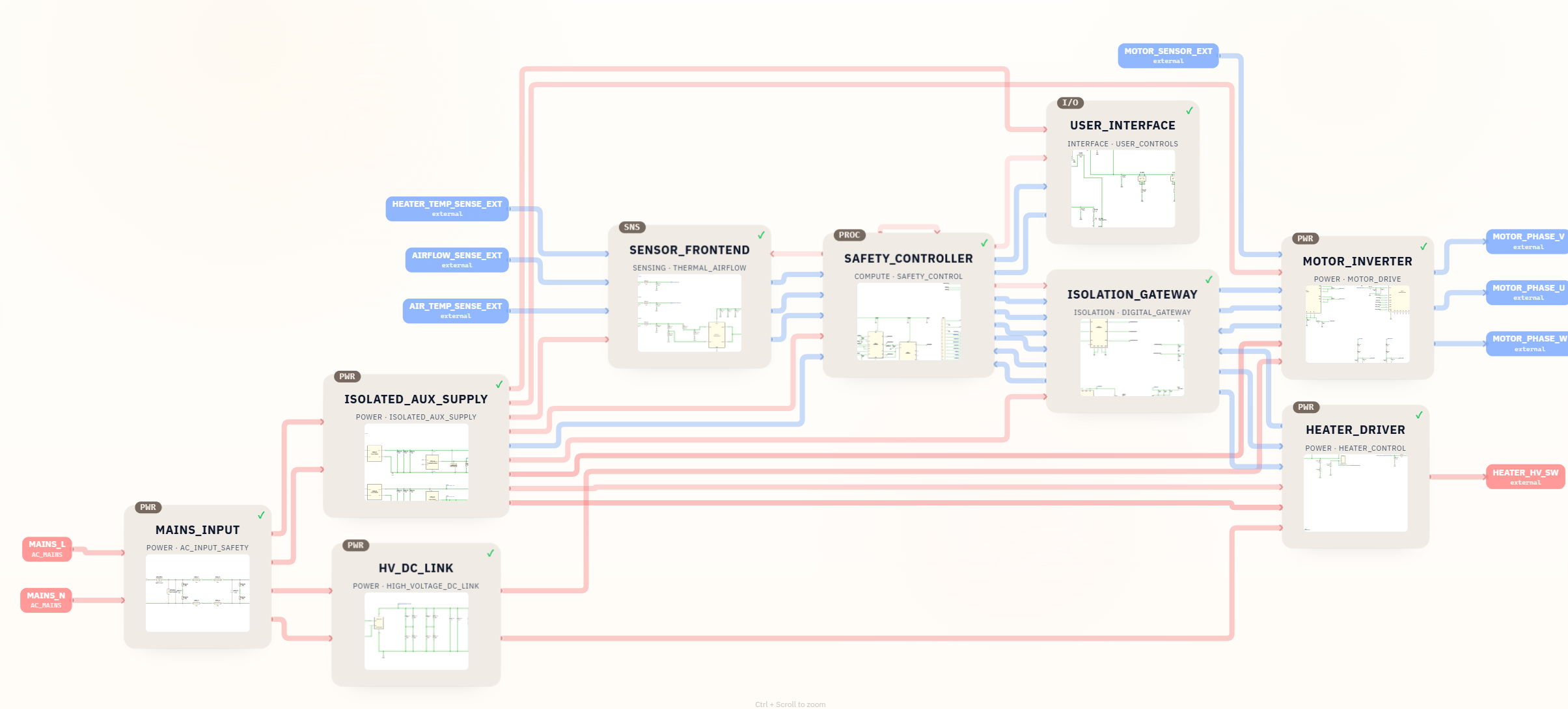Click the PWR badge on MOTOR_INVERTER

[x=1305, y=239]
